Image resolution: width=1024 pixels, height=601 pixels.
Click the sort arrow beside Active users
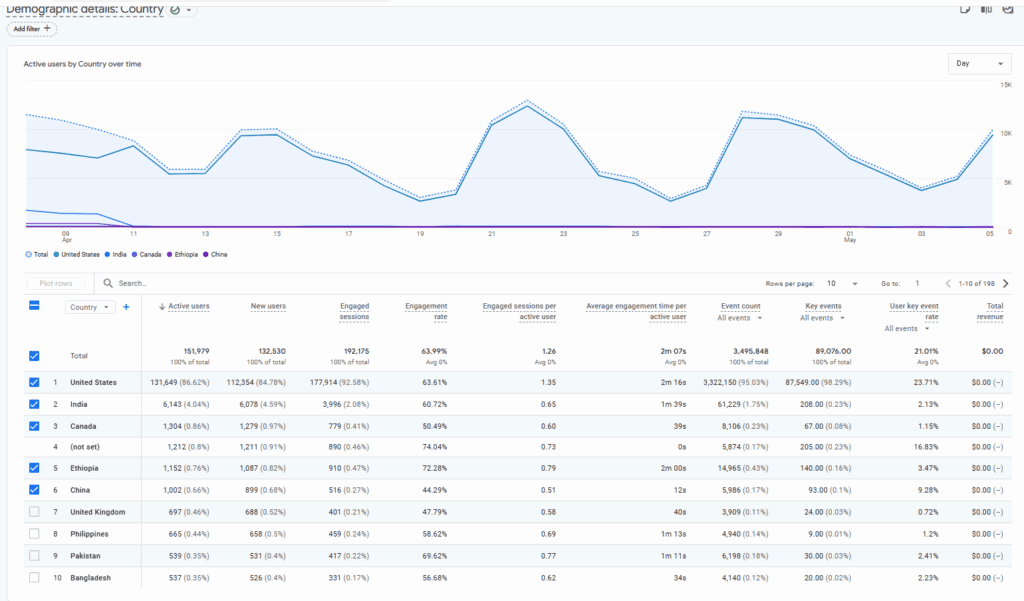point(162,306)
